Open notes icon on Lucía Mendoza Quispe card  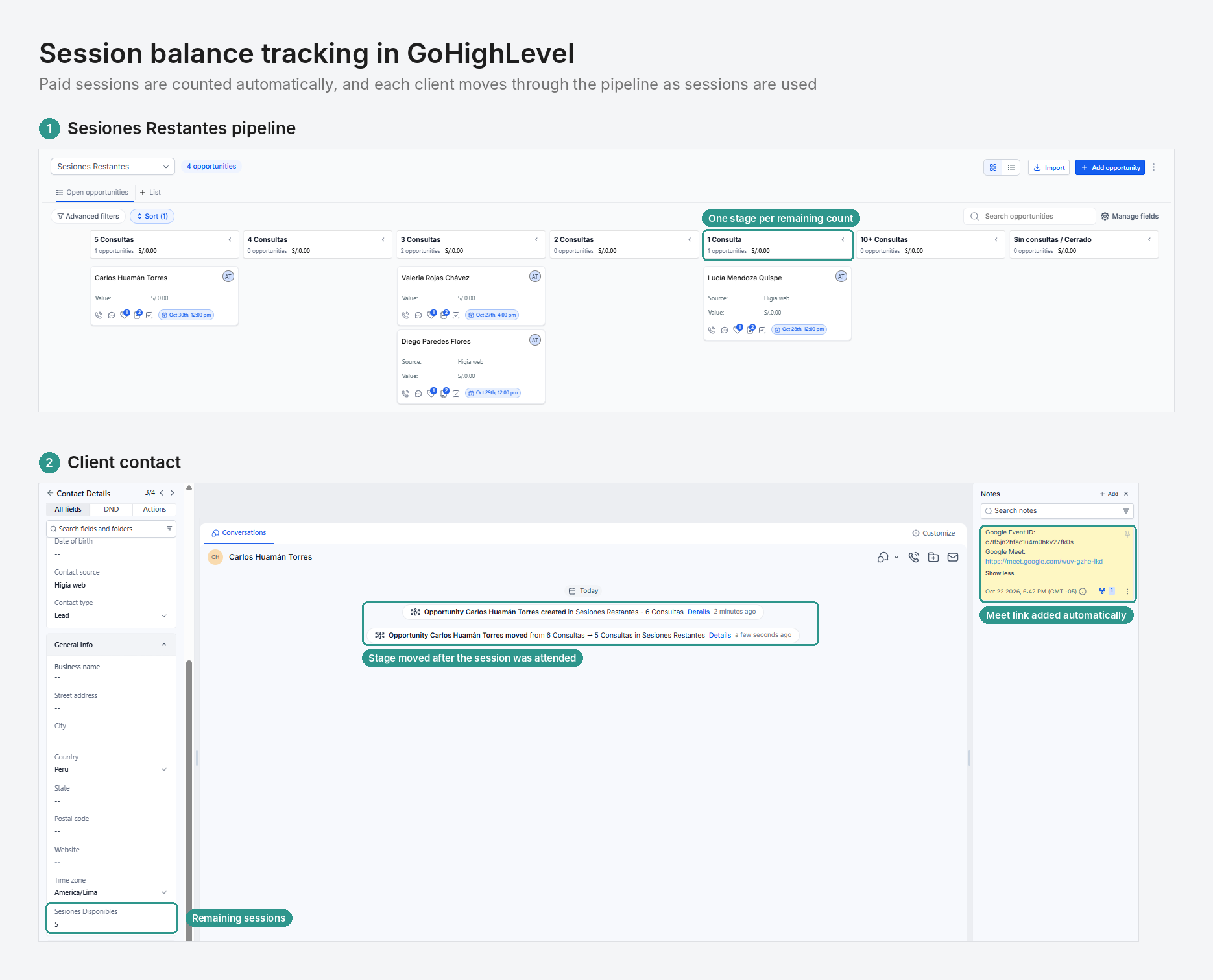pos(750,329)
